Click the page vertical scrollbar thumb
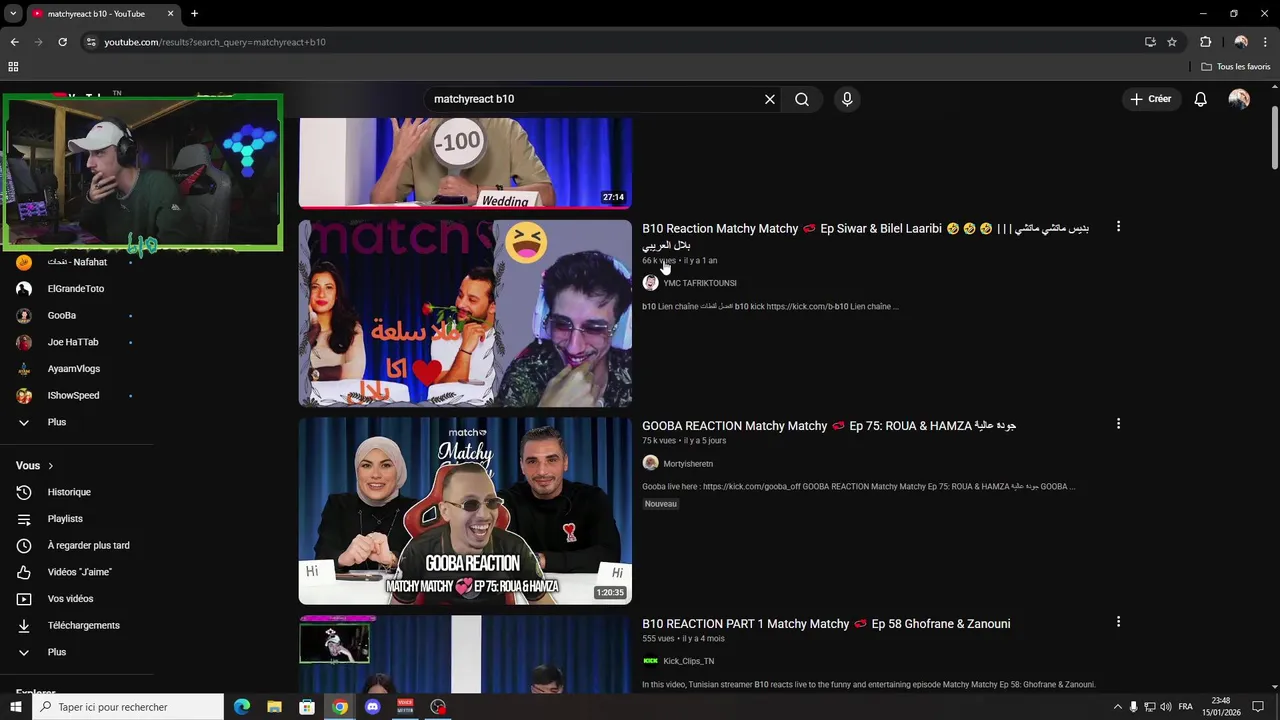The height and width of the screenshot is (720, 1280). coord(1274,137)
